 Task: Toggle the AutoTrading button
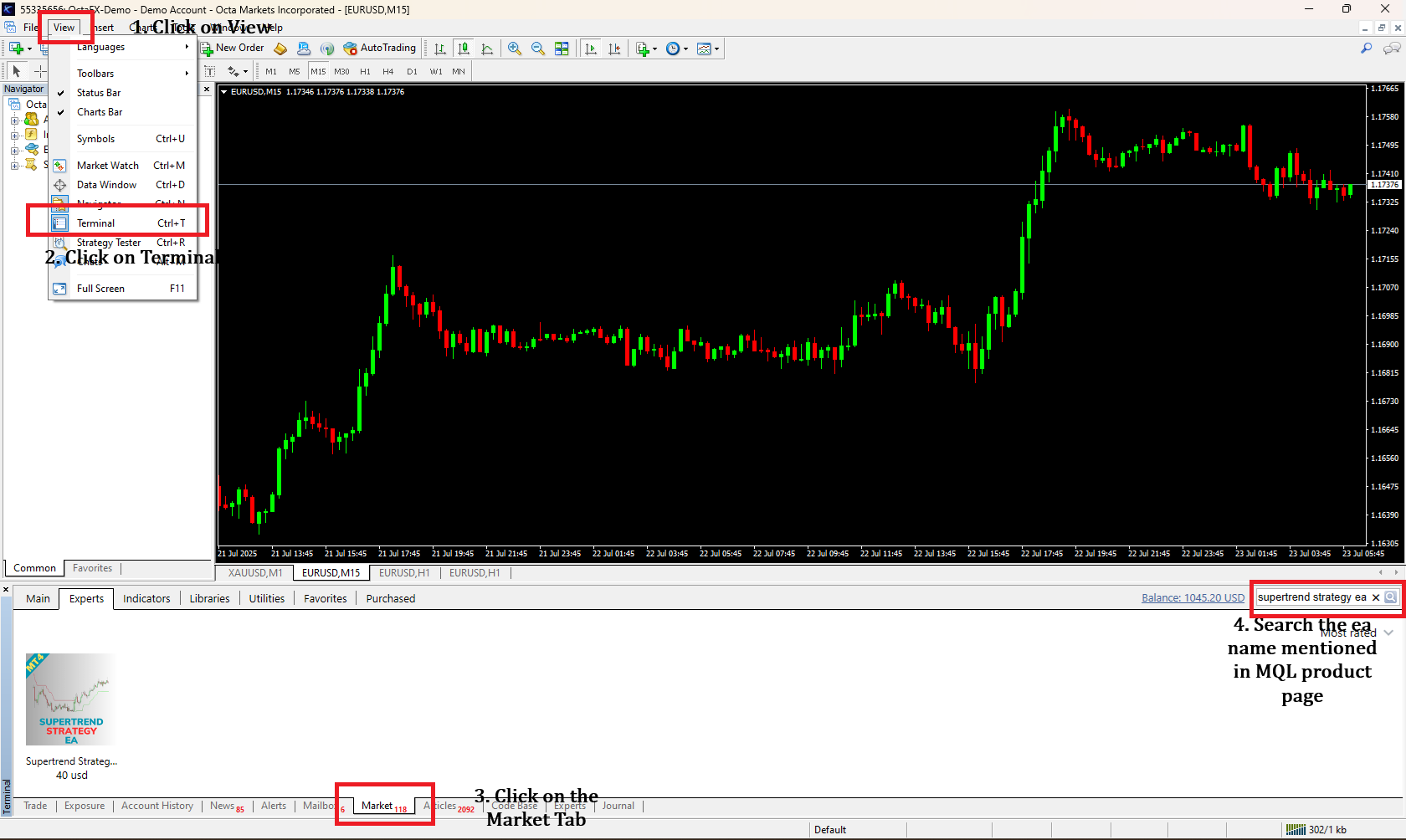click(x=380, y=49)
